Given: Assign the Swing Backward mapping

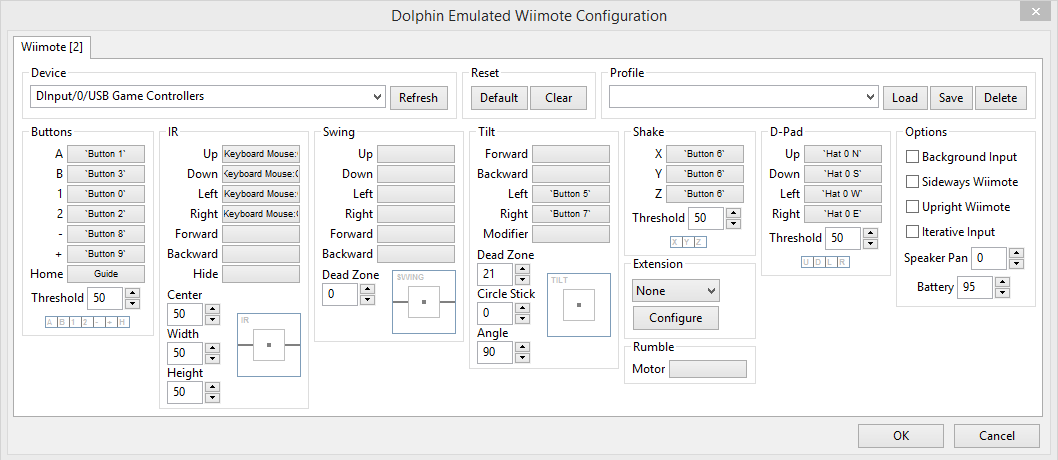Looking at the screenshot, I should 416,254.
